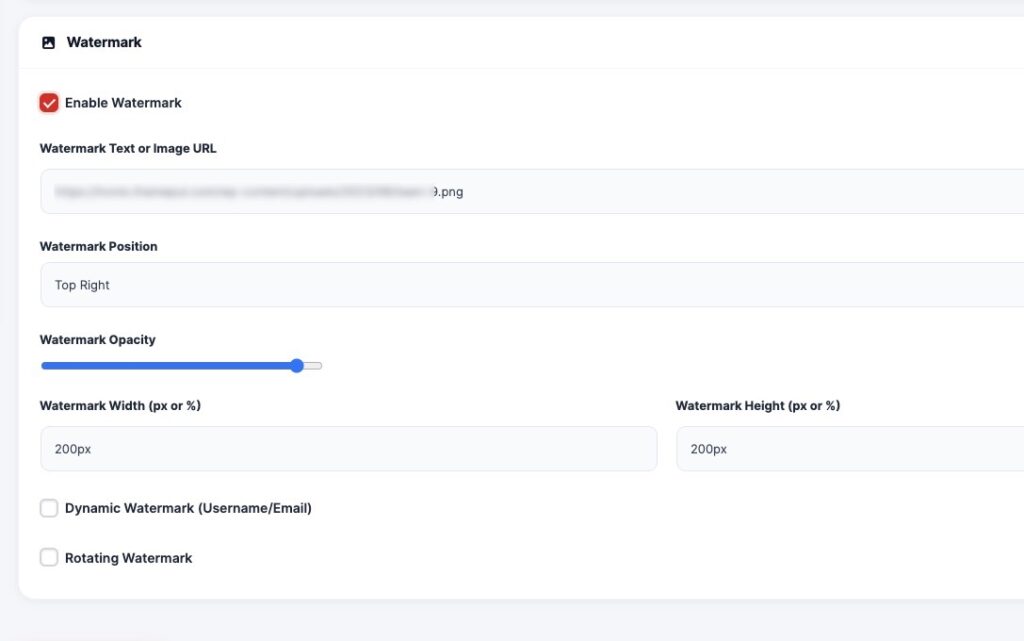Select the Watermark Height input box
This screenshot has height=641, width=1024.
pos(850,449)
